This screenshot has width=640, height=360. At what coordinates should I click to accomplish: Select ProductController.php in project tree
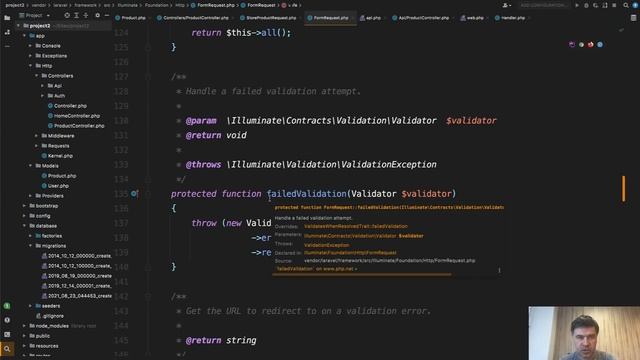pyautogui.click(x=76, y=126)
